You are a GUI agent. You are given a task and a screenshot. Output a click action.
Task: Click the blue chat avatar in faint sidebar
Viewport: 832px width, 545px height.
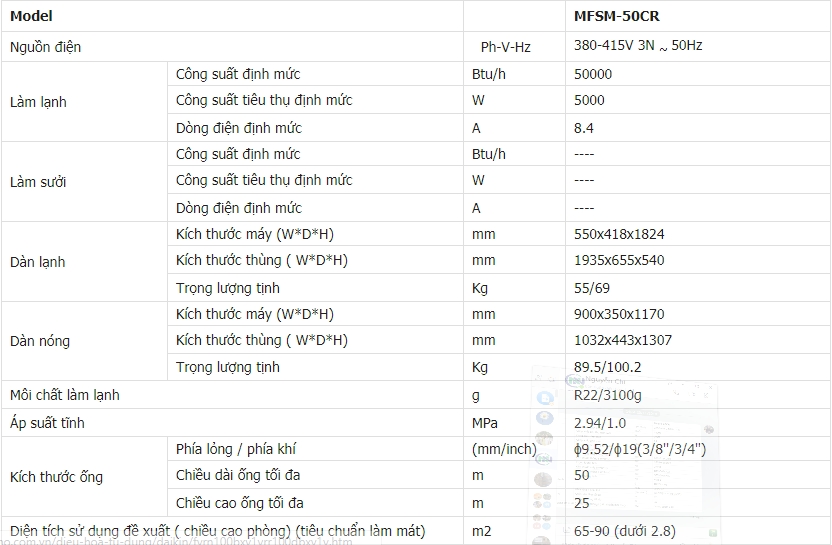click(545, 398)
